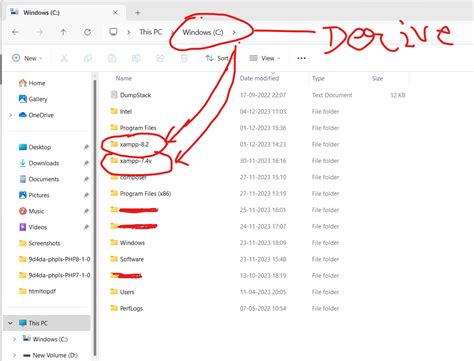Expand the New Volume (D:) node
The width and height of the screenshot is (474, 361).
click(x=14, y=355)
